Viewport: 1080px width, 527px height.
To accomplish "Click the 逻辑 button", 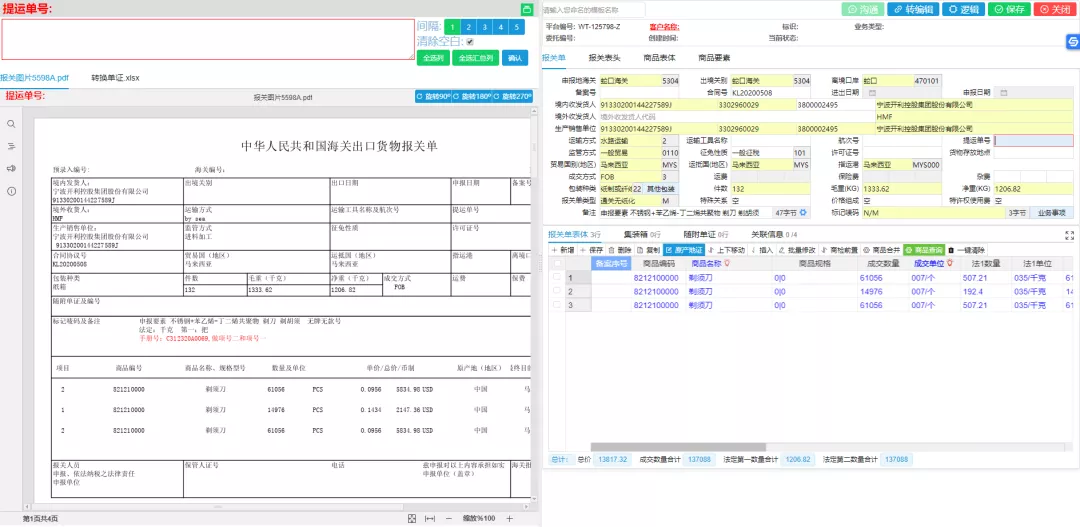I will coord(964,10).
